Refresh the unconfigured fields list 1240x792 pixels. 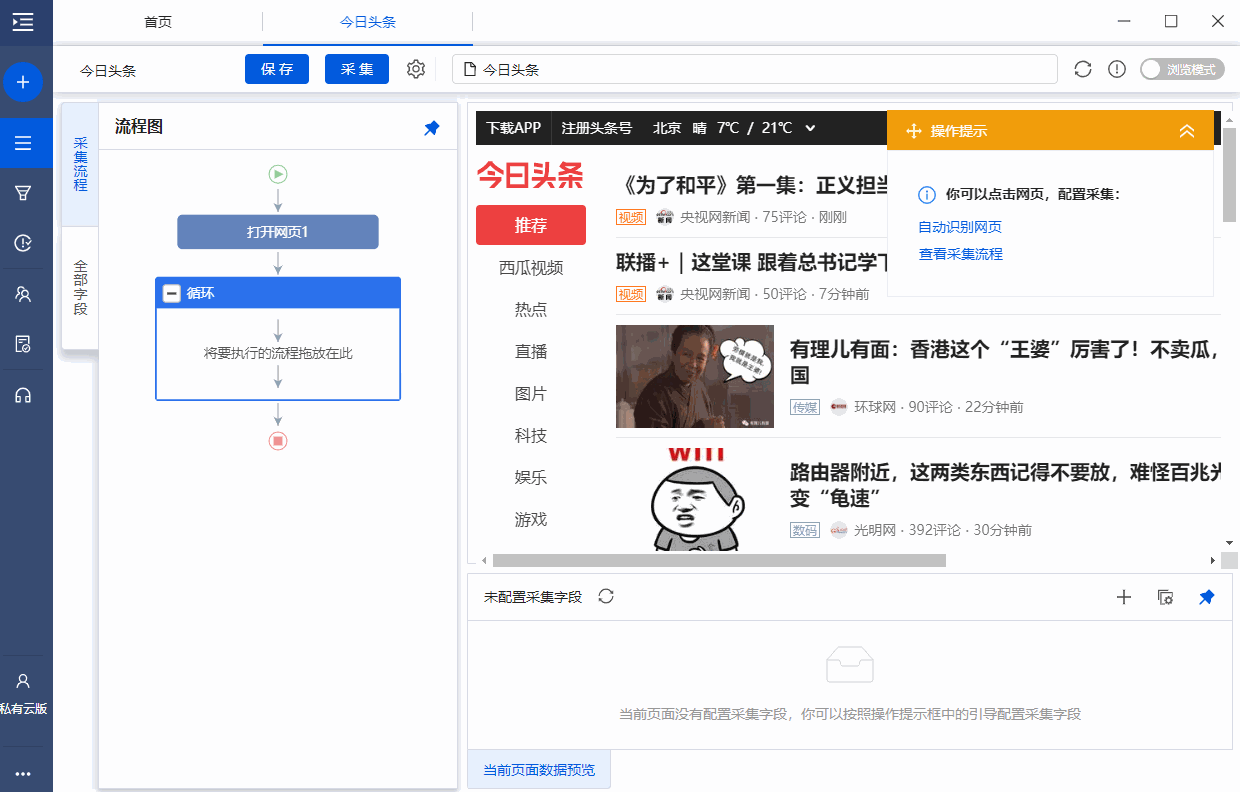(606, 596)
